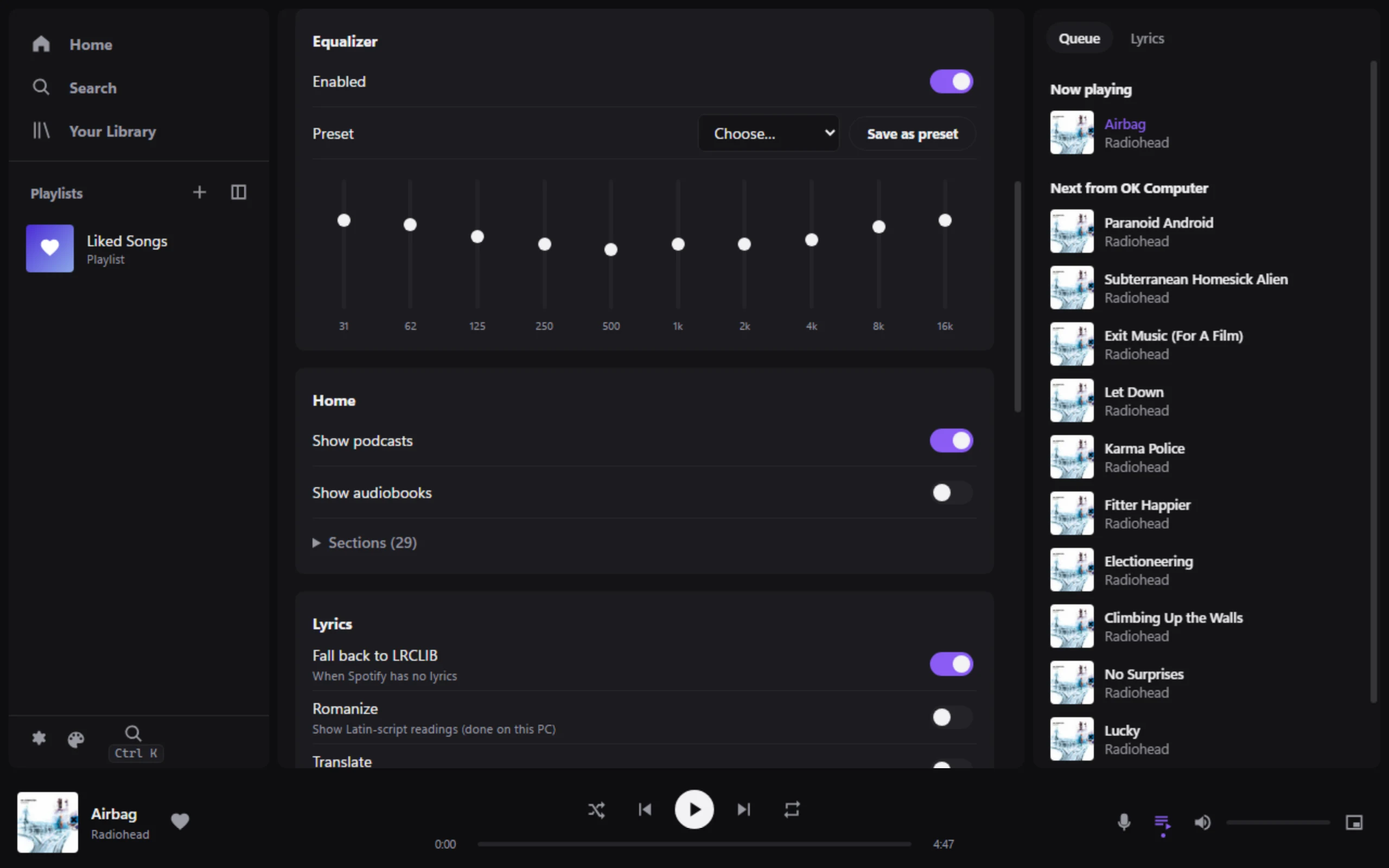The width and height of the screenshot is (1389, 868).
Task: Click Now playing Airbag album thumbnail
Action: (x=1072, y=132)
